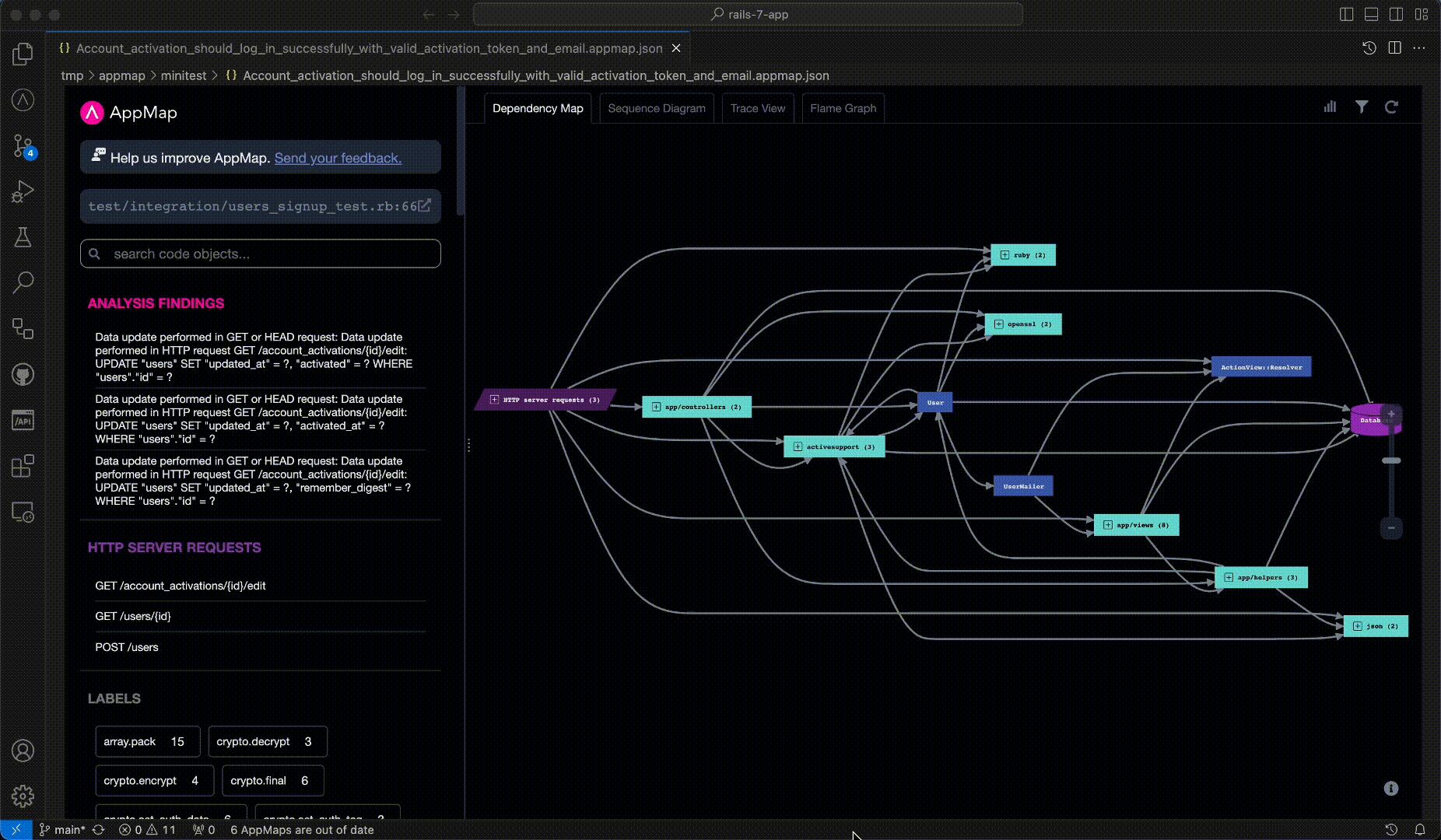The width and height of the screenshot is (1441, 840).
Task: Reload the diagram with the refresh icon
Action: pyautogui.click(x=1391, y=107)
